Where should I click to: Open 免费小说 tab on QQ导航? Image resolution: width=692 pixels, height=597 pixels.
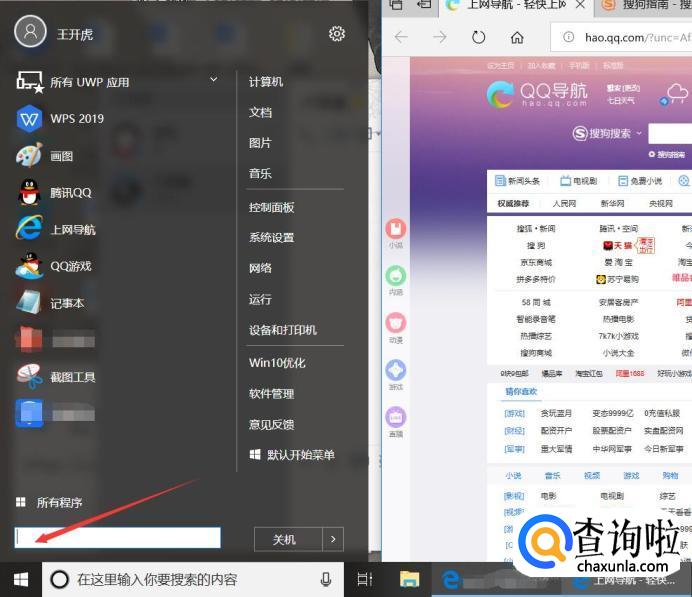(x=640, y=180)
